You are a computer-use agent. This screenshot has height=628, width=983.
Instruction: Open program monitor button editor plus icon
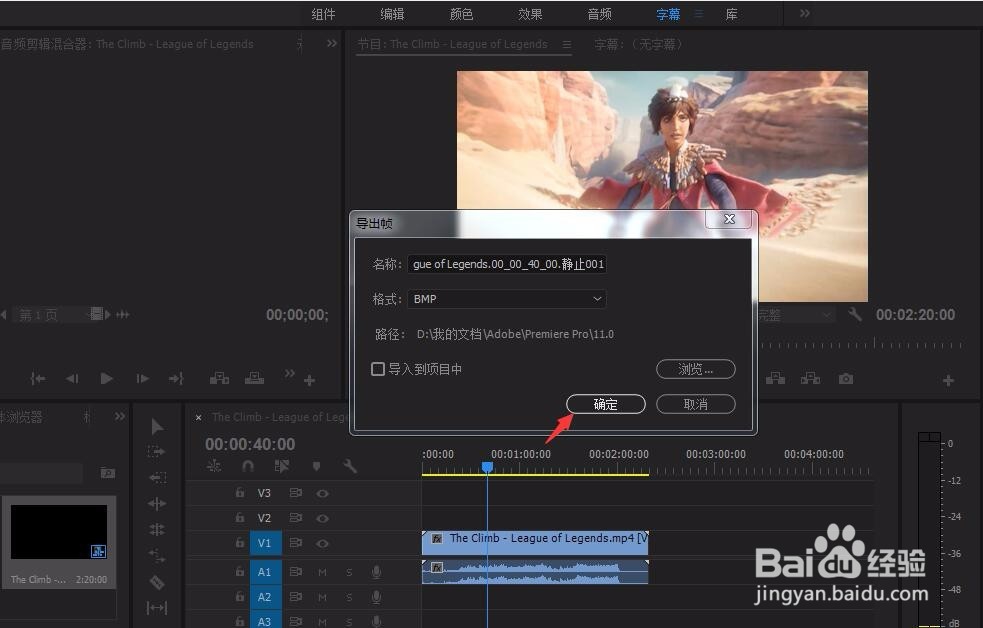(948, 380)
